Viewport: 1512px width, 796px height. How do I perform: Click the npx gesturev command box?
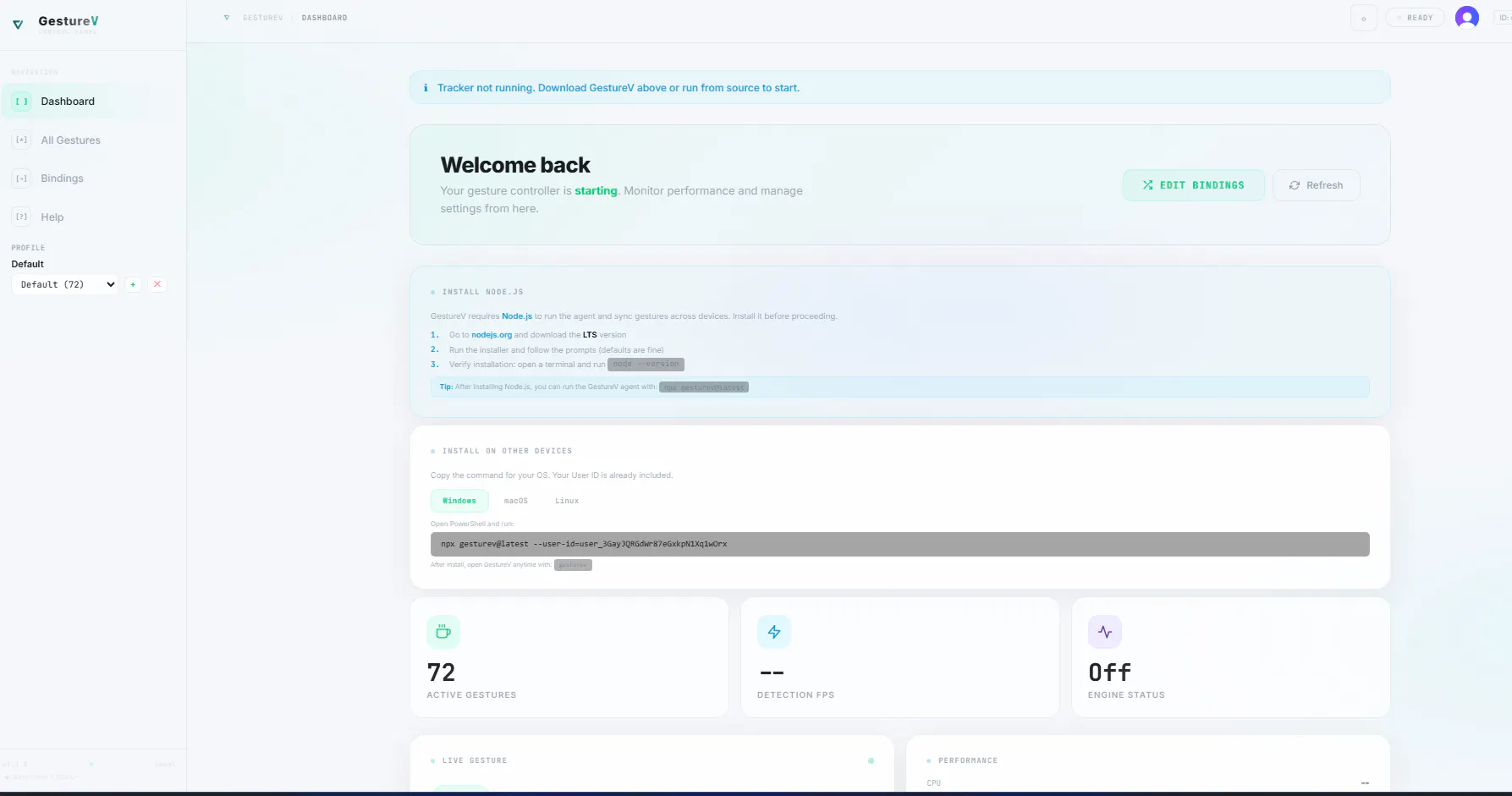click(899, 544)
